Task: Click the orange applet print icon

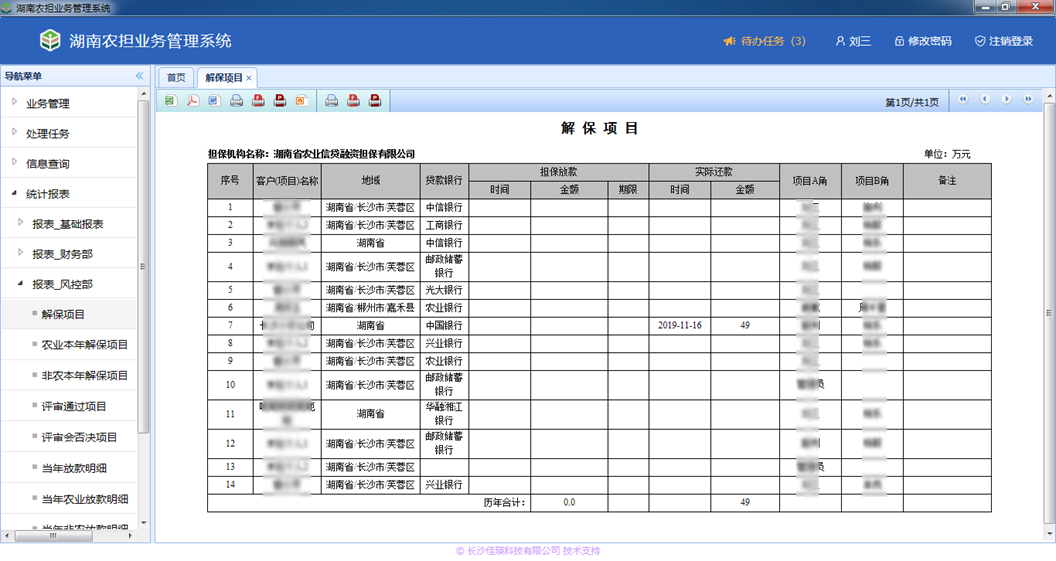Action: coord(301,101)
